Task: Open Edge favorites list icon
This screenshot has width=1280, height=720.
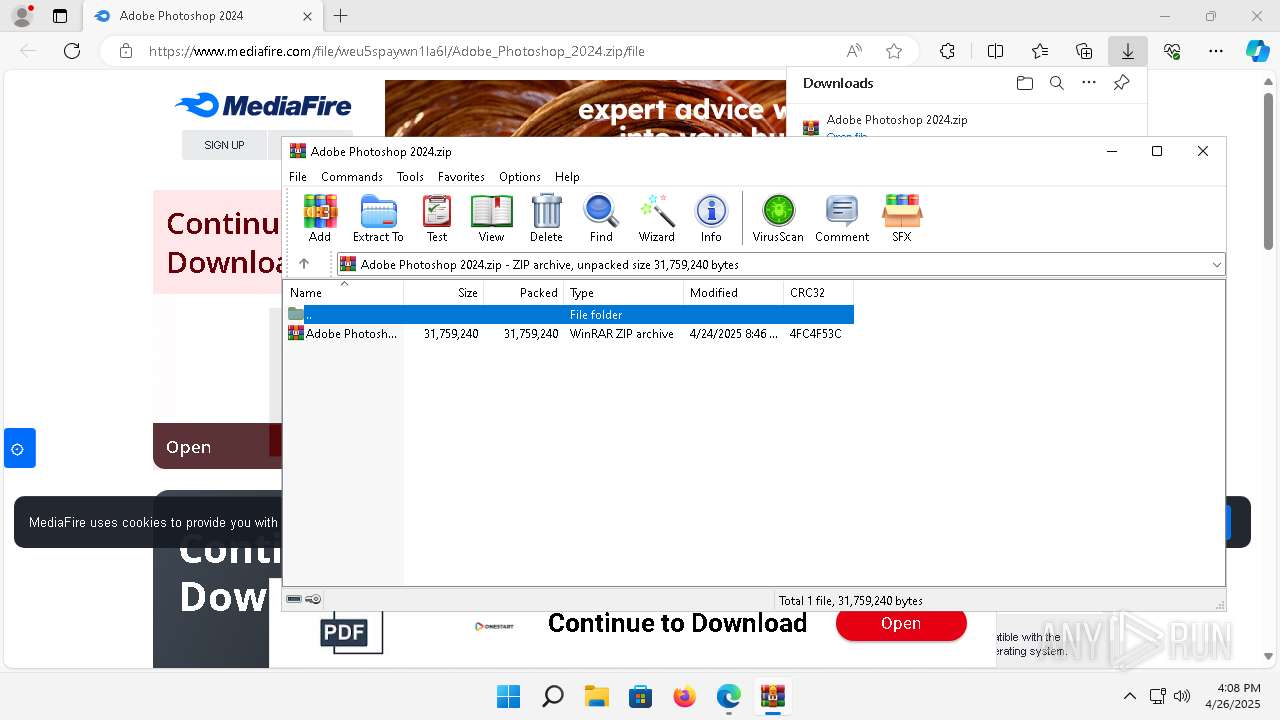Action: click(1040, 51)
